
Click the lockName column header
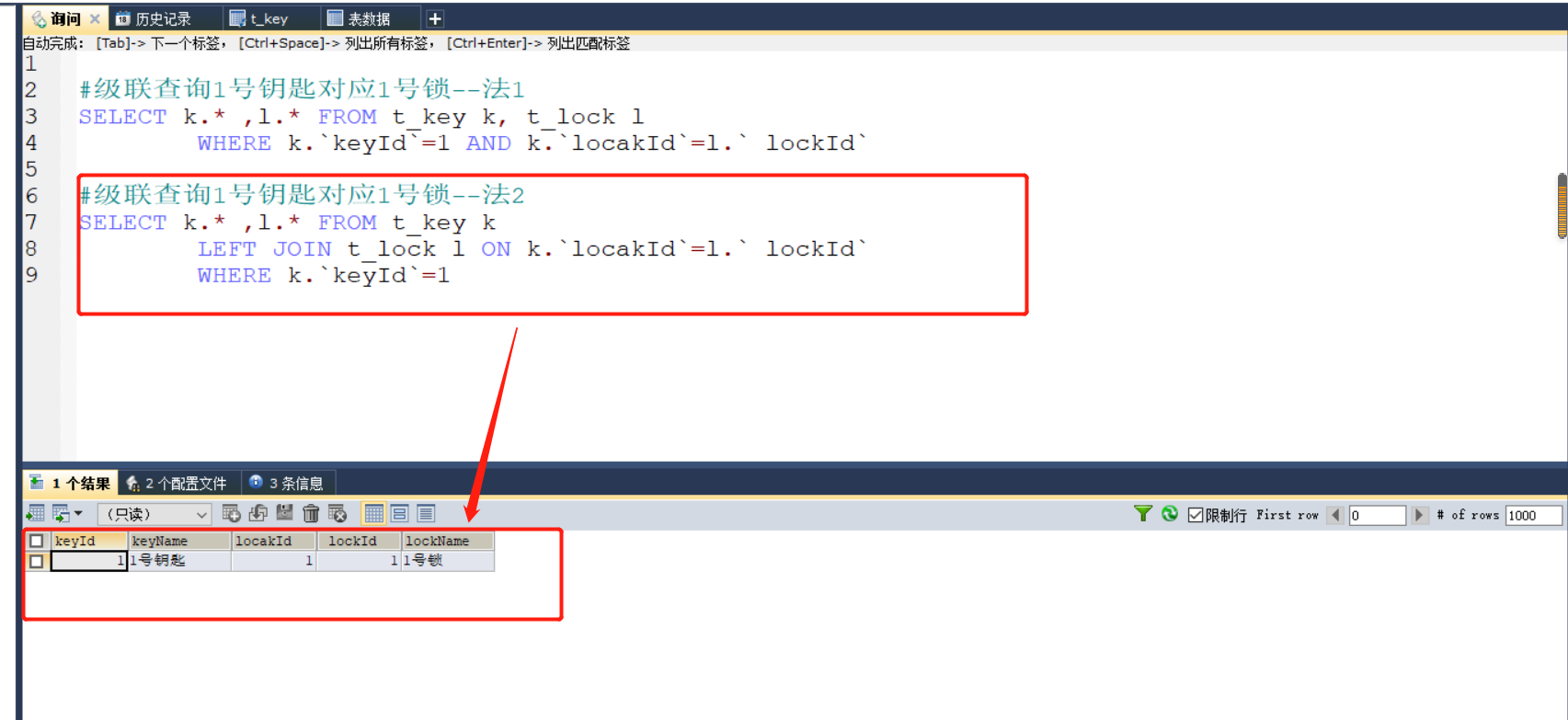tap(448, 541)
